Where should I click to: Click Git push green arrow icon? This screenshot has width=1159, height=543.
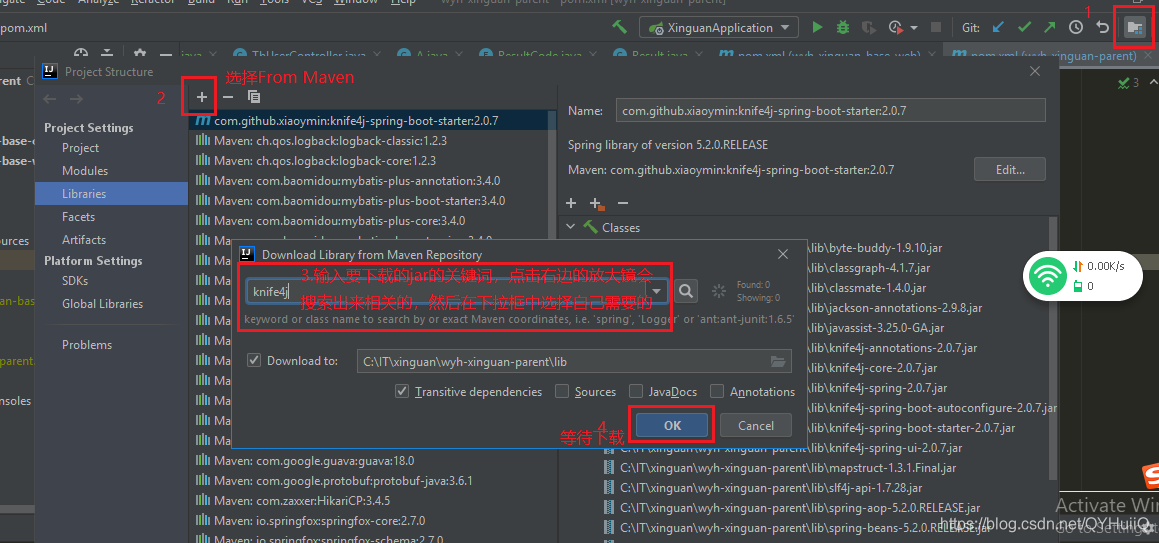coord(1050,28)
